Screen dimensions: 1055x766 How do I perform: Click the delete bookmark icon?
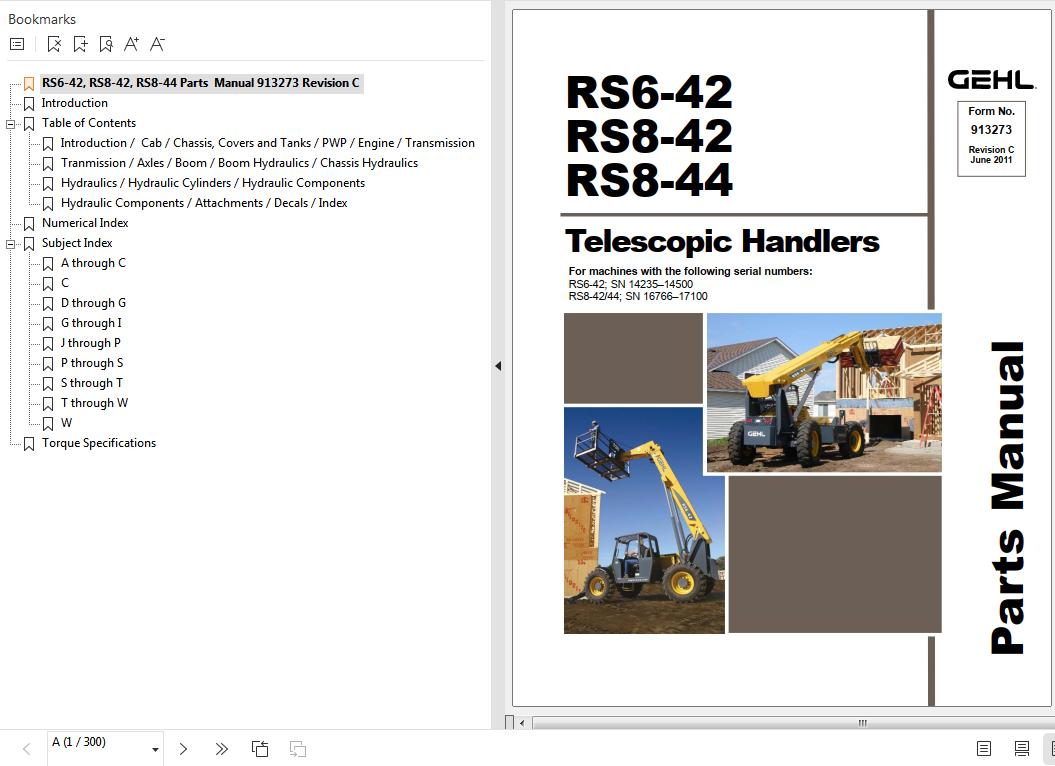pyautogui.click(x=54, y=44)
